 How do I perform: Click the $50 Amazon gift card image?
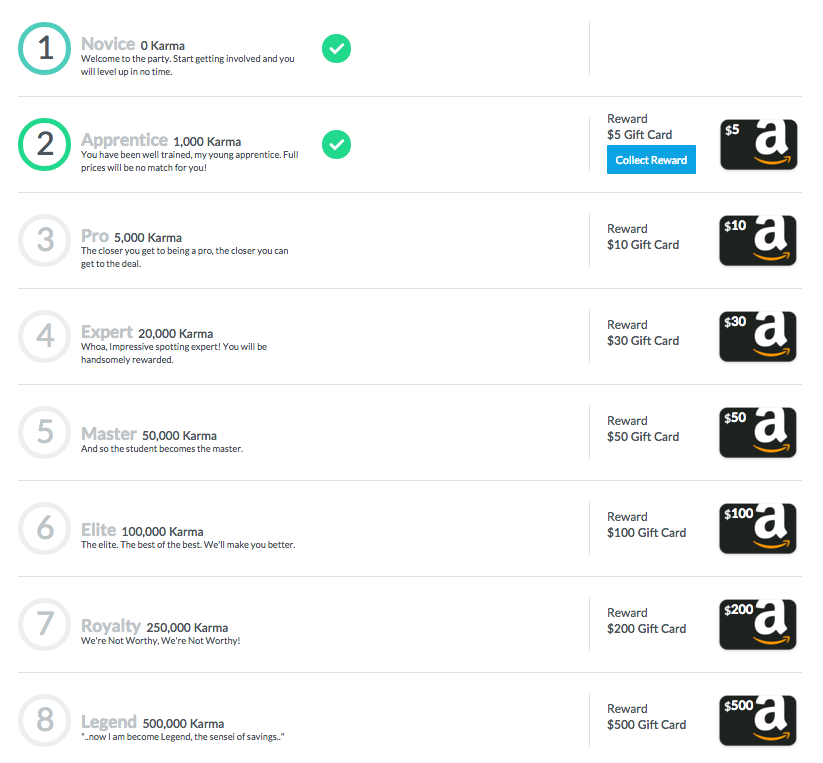[x=757, y=432]
